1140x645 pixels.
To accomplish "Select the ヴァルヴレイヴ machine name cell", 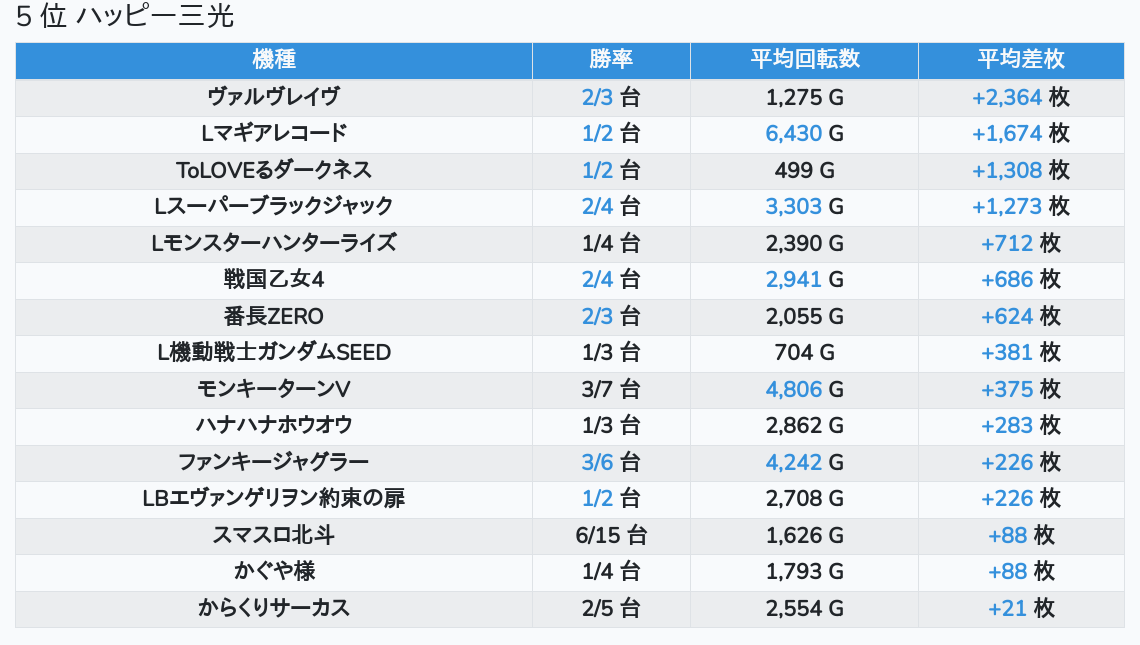I will pyautogui.click(x=273, y=97).
